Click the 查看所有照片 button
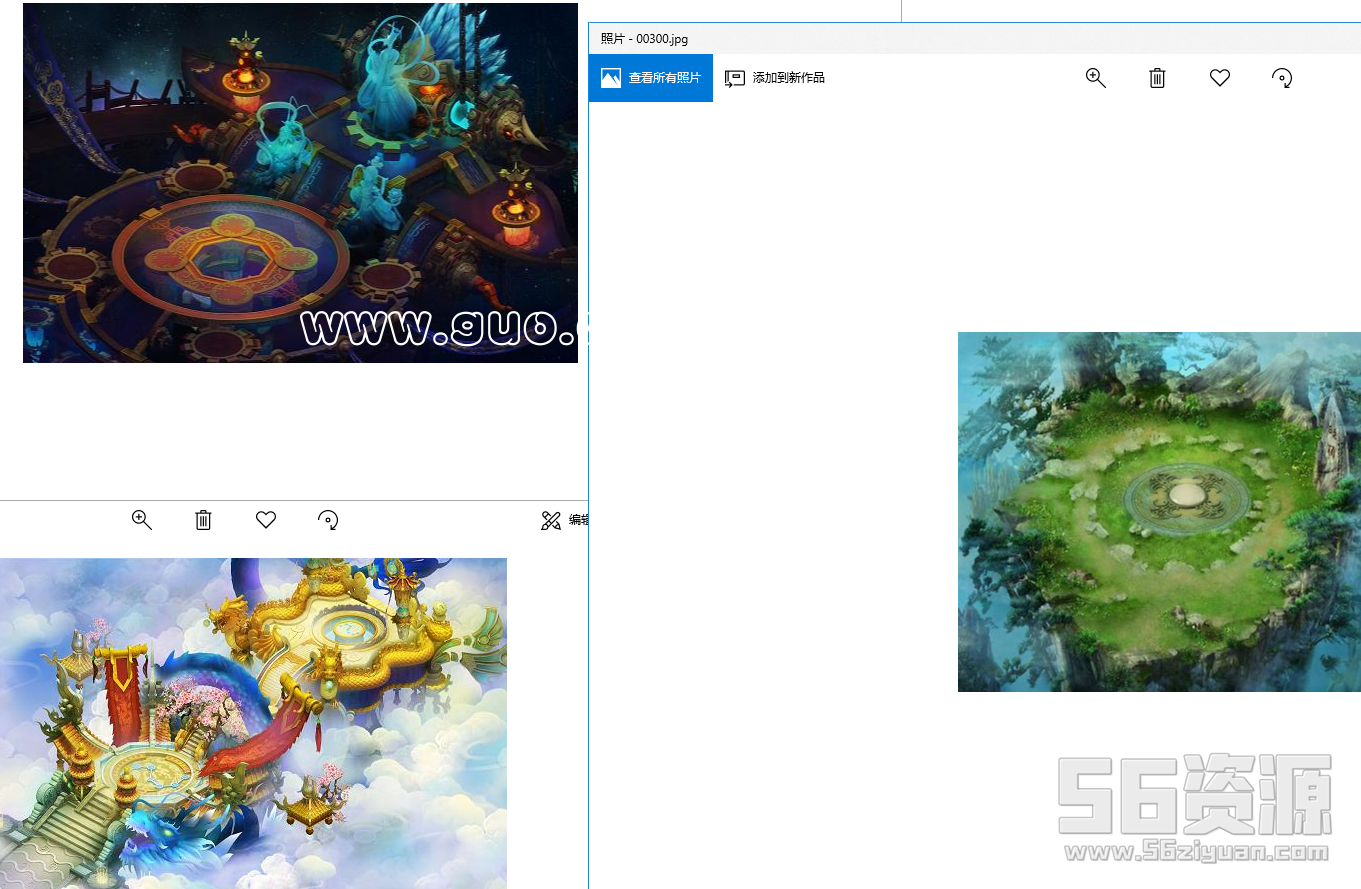1361x889 pixels. click(x=651, y=78)
